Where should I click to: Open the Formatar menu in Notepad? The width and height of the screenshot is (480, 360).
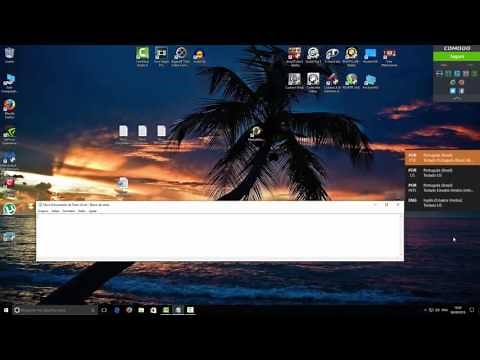pos(69,211)
